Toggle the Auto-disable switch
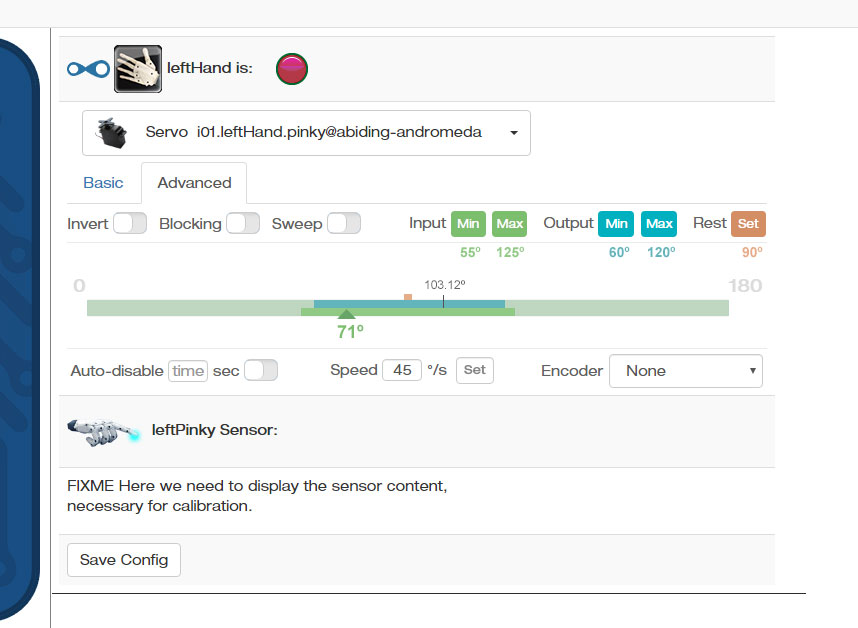Image resolution: width=858 pixels, height=628 pixels. (261, 370)
